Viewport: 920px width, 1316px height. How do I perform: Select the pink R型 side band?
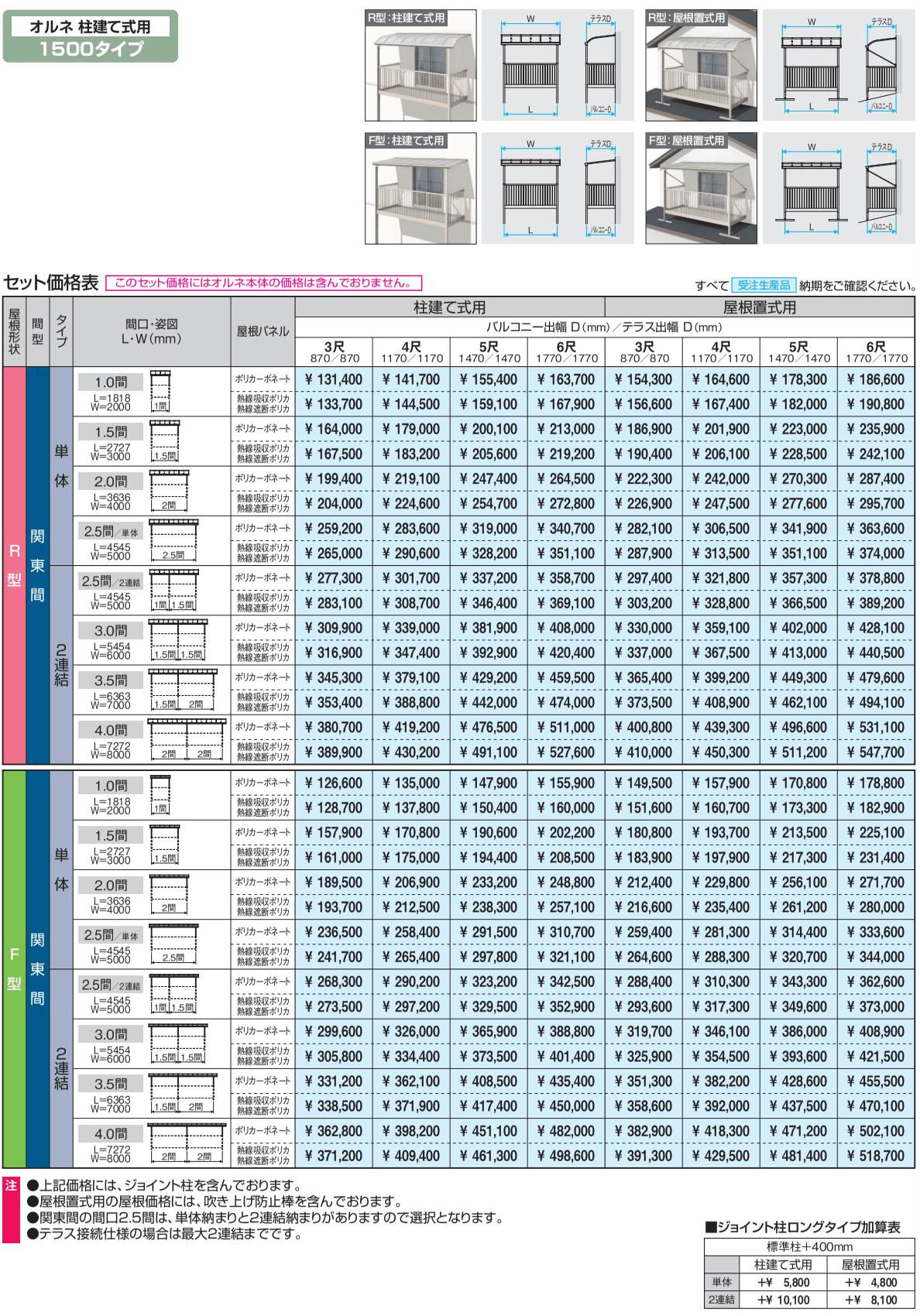point(14,566)
